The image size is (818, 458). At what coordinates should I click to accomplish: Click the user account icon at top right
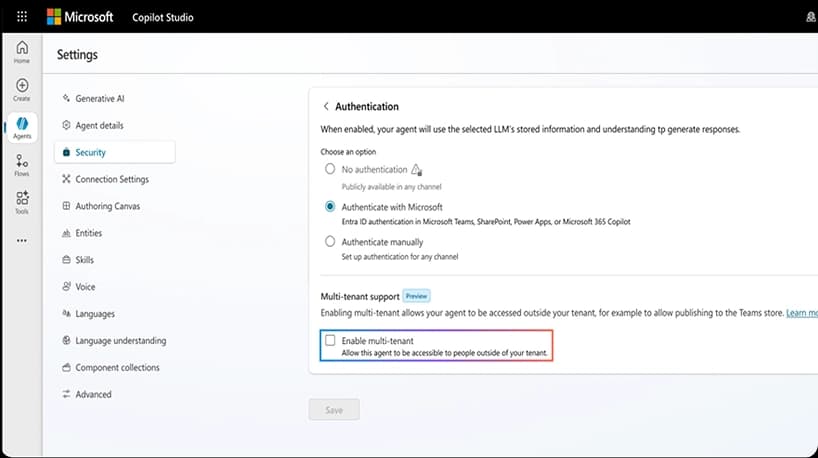(x=811, y=17)
